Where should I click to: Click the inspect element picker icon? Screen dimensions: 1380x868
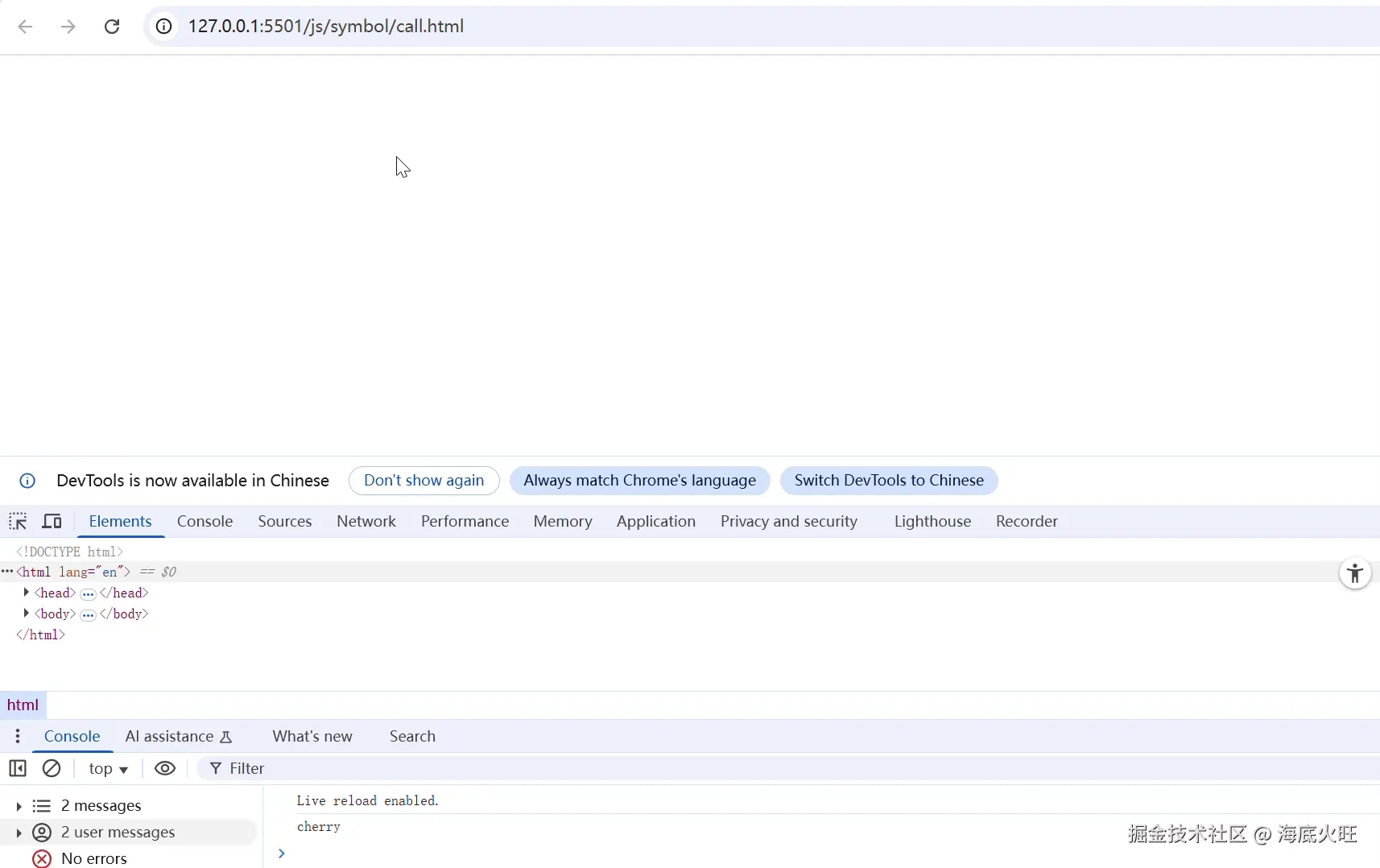pyautogui.click(x=18, y=521)
